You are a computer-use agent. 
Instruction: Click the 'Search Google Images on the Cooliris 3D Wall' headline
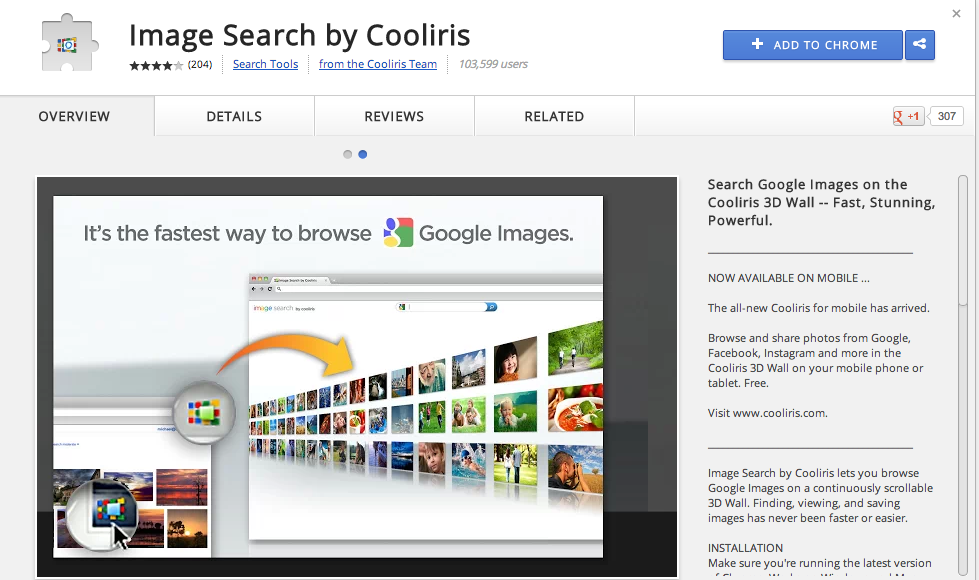tap(821, 202)
